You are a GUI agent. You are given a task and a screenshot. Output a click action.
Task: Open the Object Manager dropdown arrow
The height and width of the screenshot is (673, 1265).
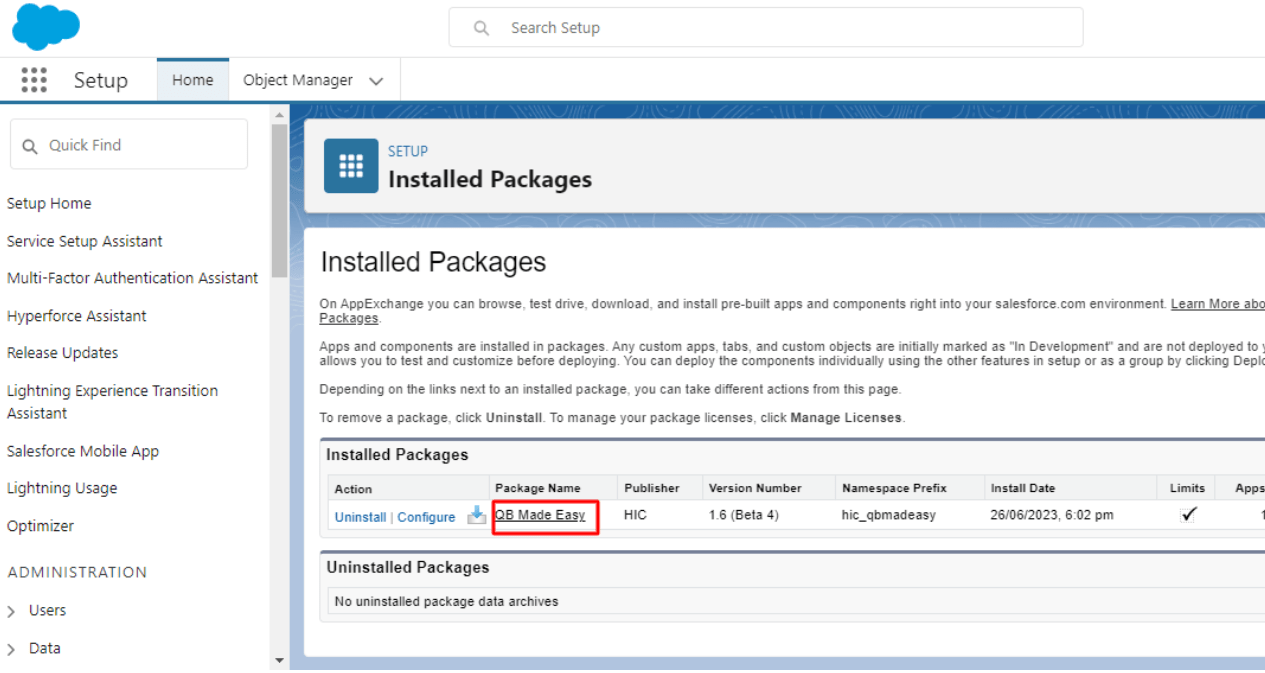[376, 81]
